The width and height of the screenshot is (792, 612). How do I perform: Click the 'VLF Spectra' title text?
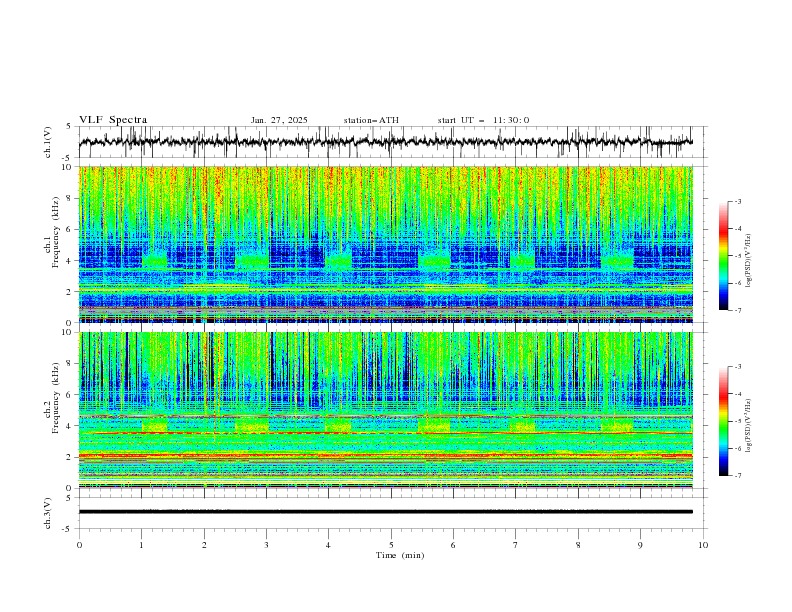pyautogui.click(x=113, y=120)
